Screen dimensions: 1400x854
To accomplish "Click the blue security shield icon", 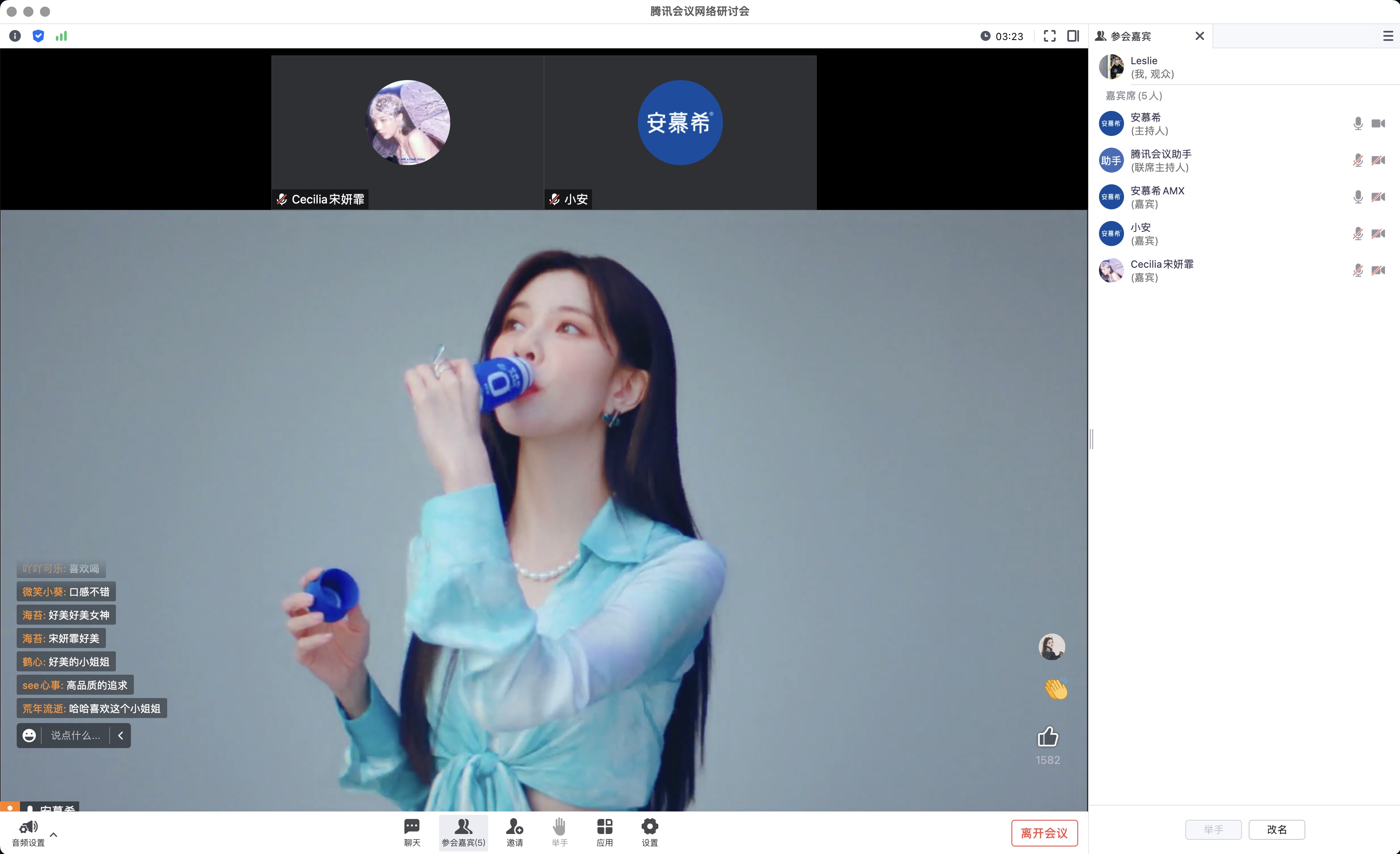I will coord(38,36).
